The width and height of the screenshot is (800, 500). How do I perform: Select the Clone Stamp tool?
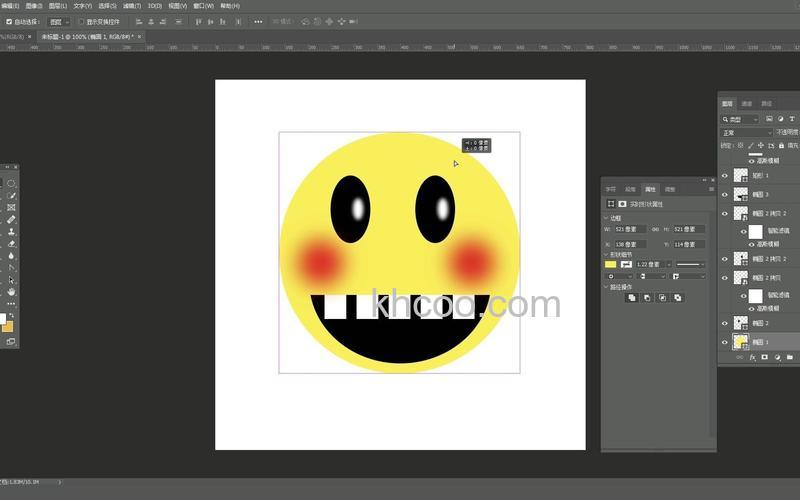[x=11, y=231]
